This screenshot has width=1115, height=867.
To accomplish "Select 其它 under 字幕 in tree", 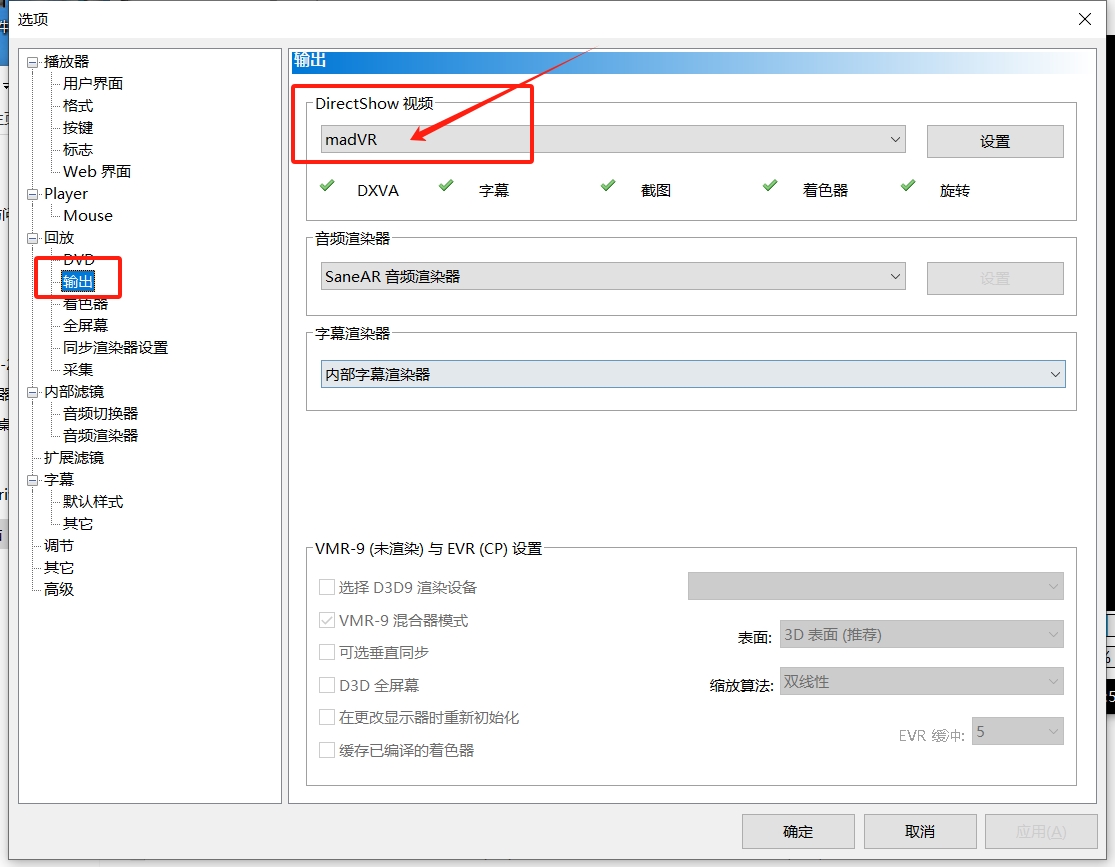I will pyautogui.click(x=78, y=524).
